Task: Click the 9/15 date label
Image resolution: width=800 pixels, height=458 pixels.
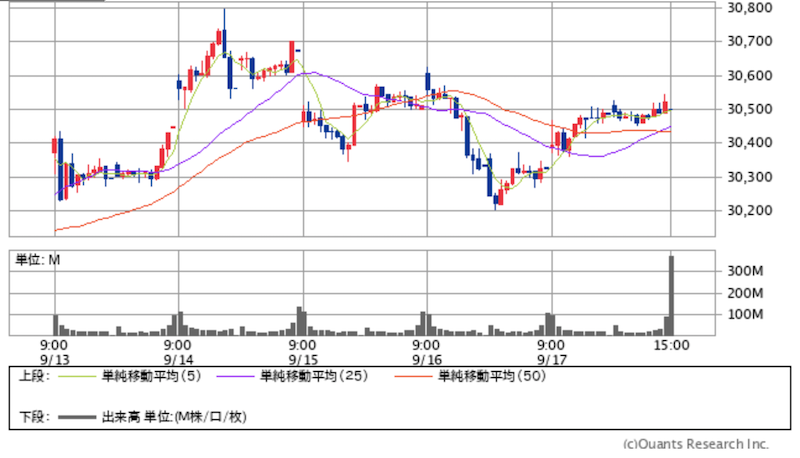Action: 303,360
